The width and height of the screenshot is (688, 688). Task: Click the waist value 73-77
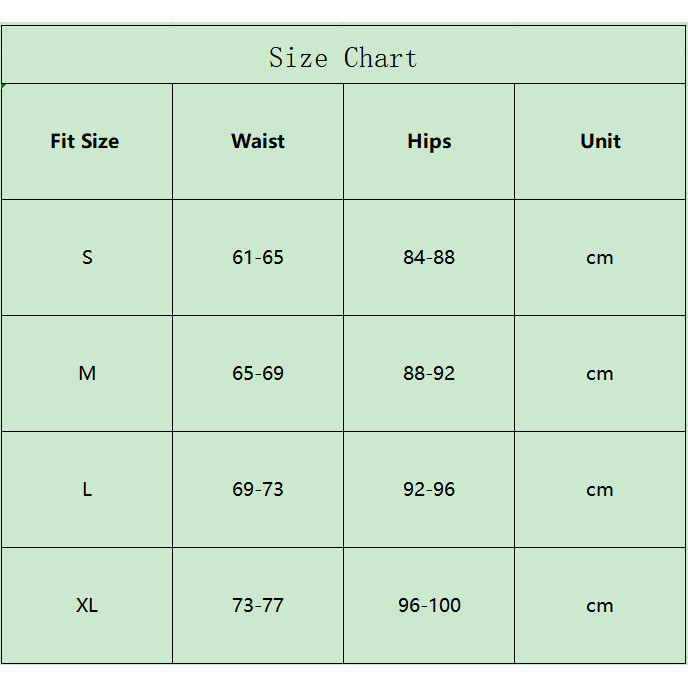pos(258,605)
